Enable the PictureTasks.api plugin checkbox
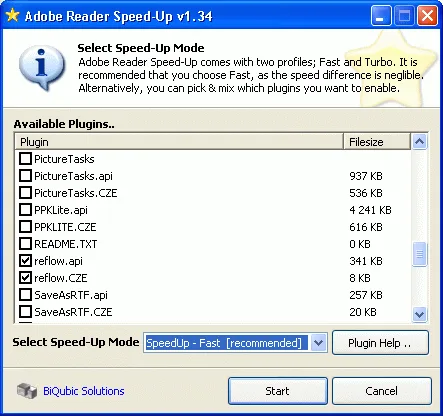This screenshot has height=416, width=443. [x=25, y=176]
